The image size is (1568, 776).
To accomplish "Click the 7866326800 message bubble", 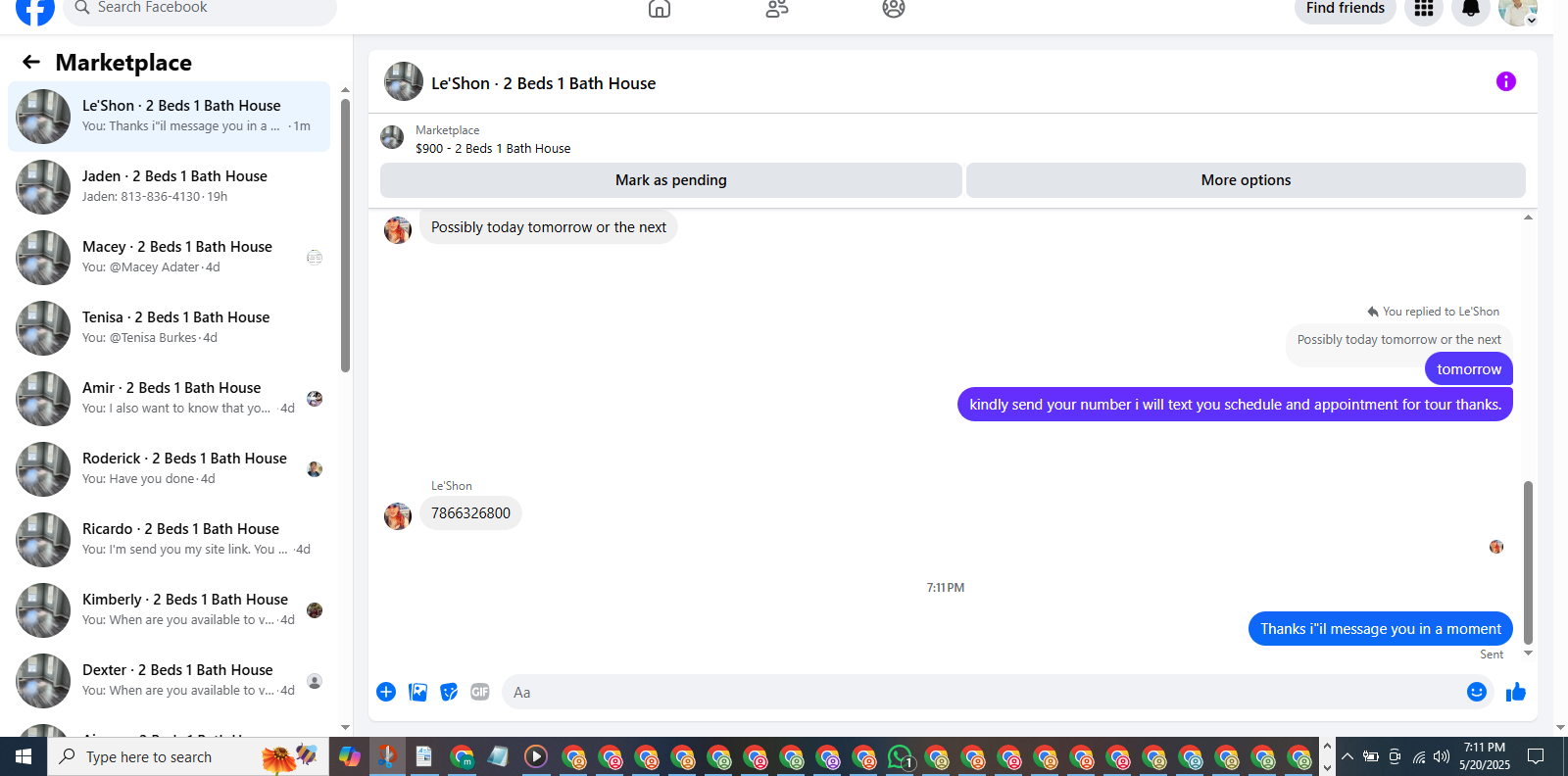I will click(470, 513).
